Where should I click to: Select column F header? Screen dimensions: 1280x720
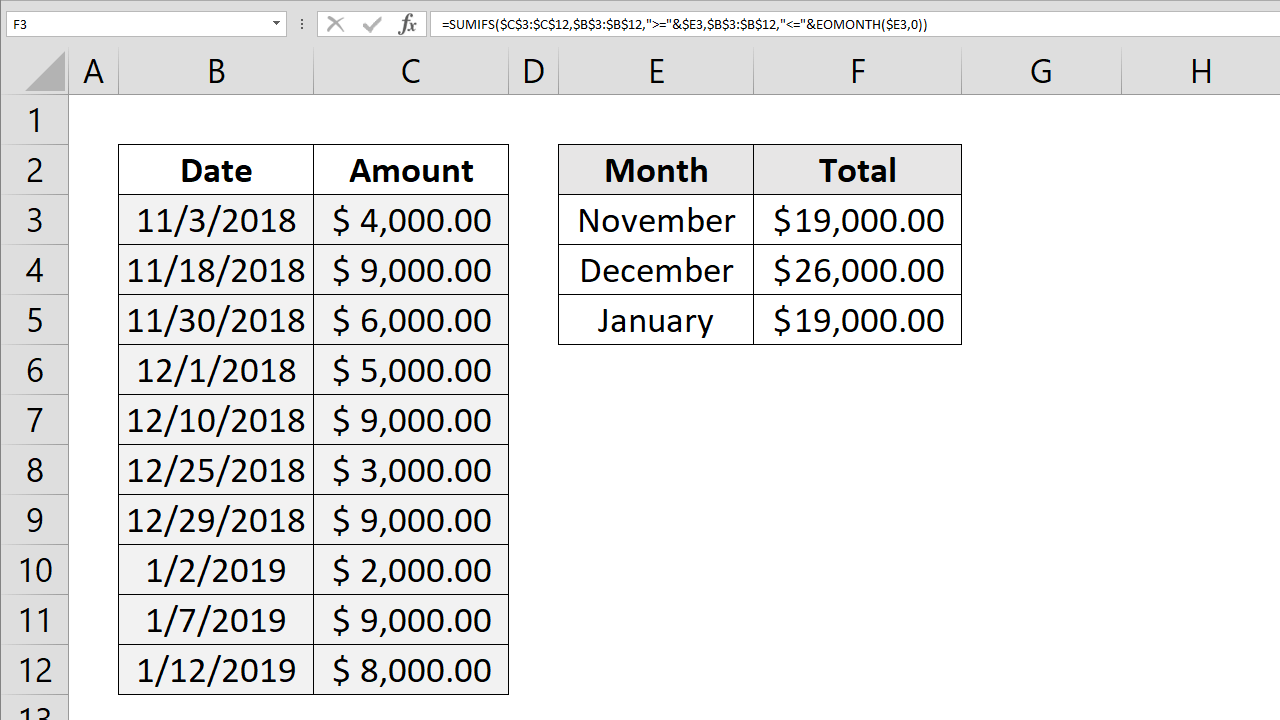pyautogui.click(x=857, y=71)
